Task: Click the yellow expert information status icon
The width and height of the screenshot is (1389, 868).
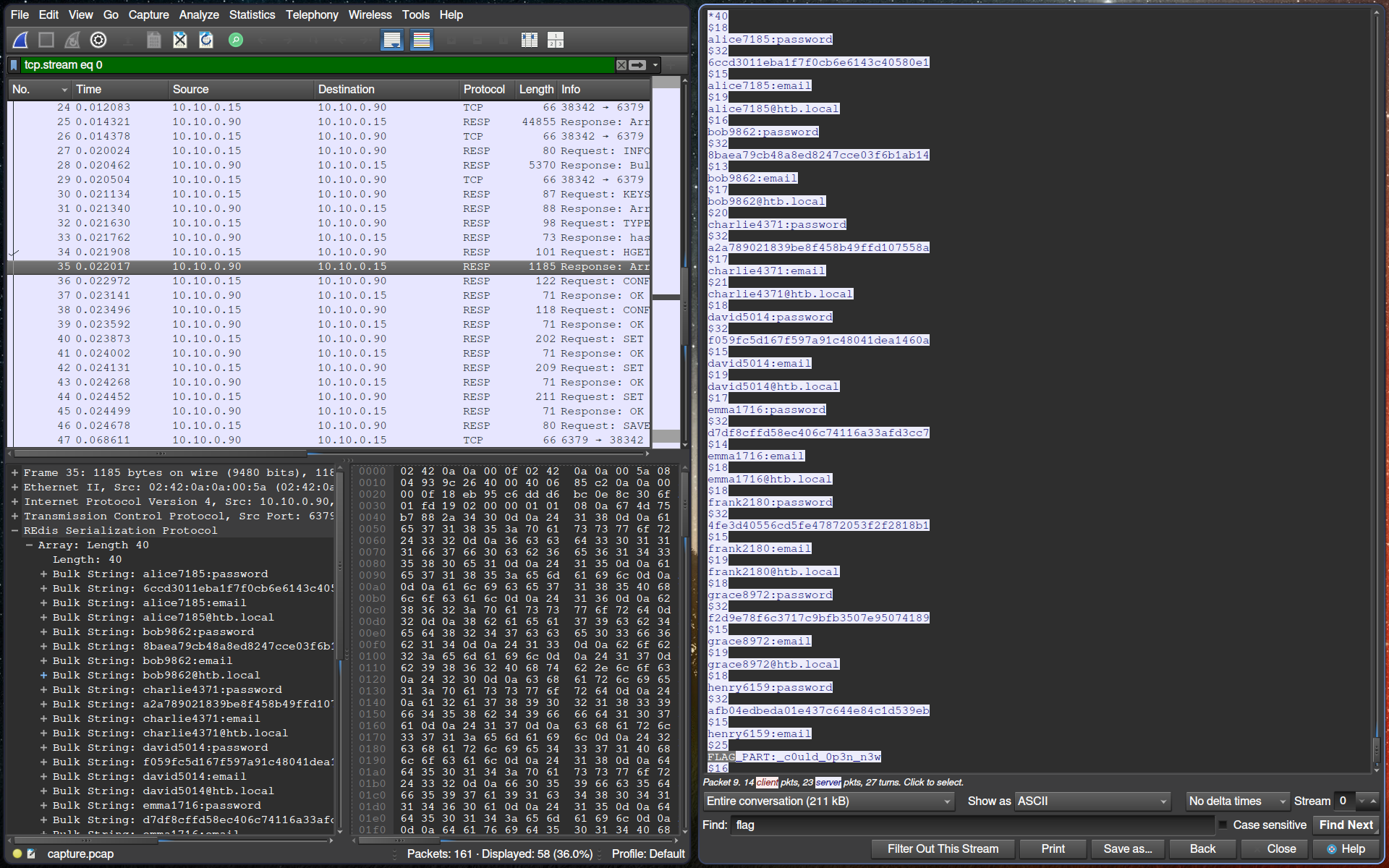Action: pyautogui.click(x=17, y=854)
